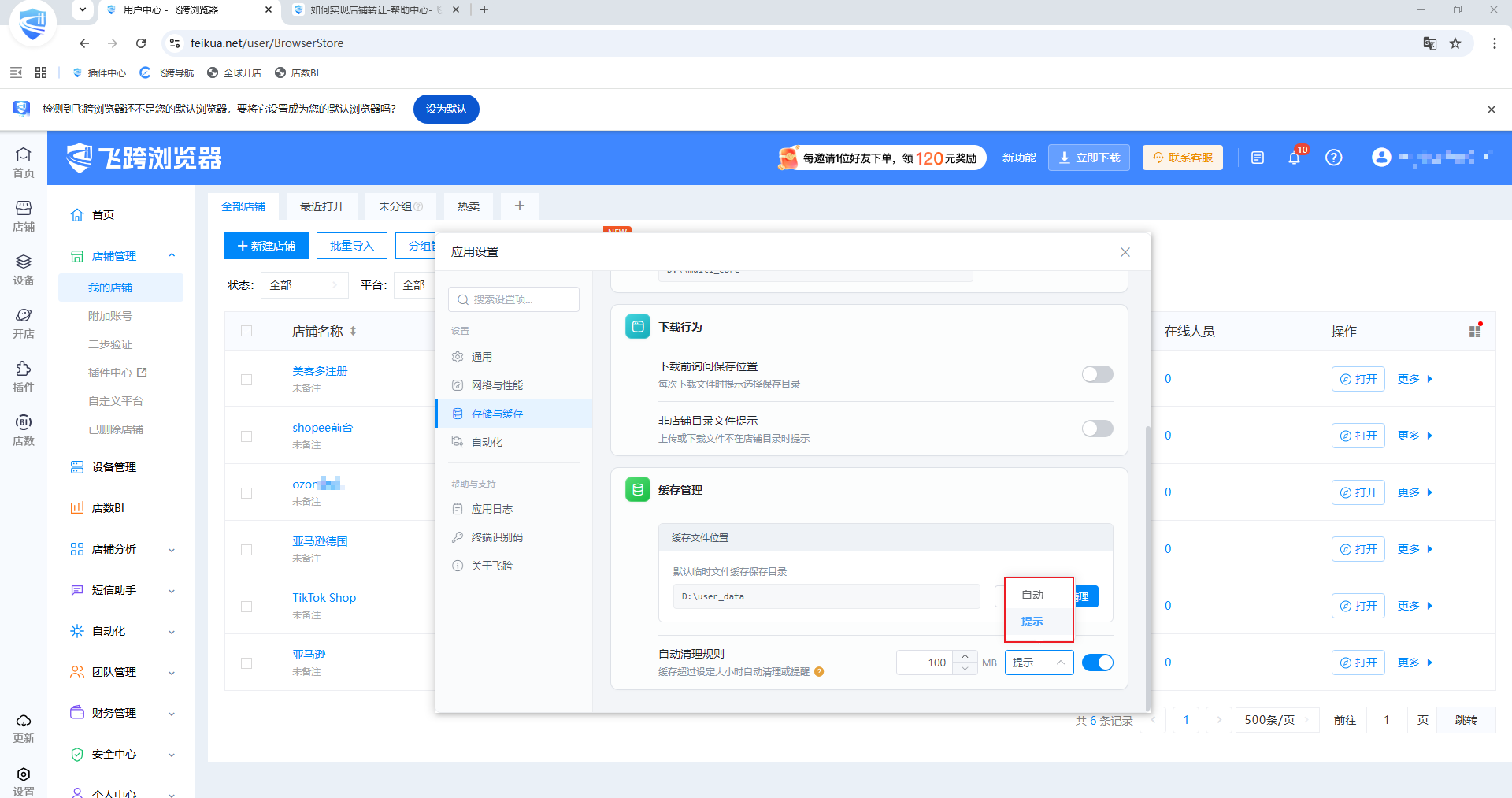Switch to 热卖 tab
Image resolution: width=1512 pixels, height=798 pixels.
point(468,206)
